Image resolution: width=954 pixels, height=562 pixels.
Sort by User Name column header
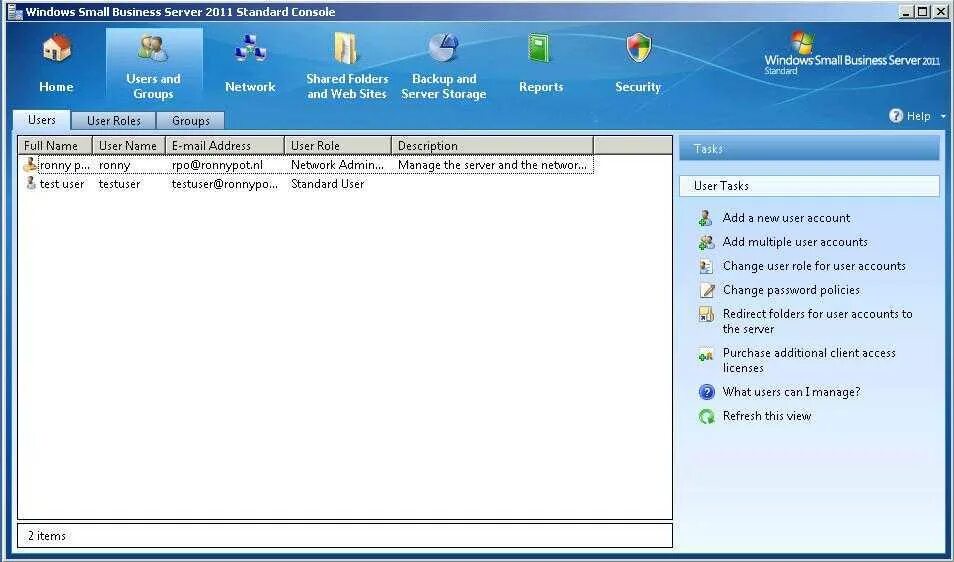coord(129,146)
